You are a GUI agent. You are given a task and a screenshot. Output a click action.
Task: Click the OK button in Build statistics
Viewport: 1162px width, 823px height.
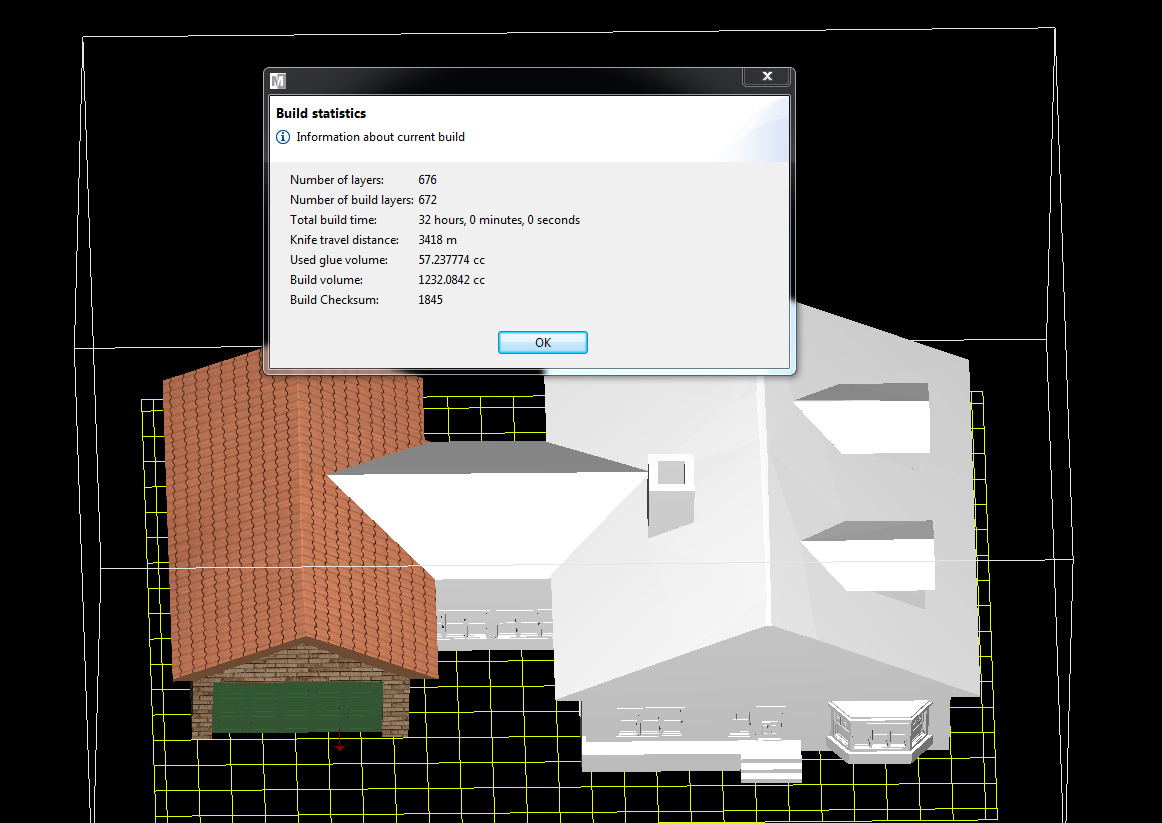[542, 343]
